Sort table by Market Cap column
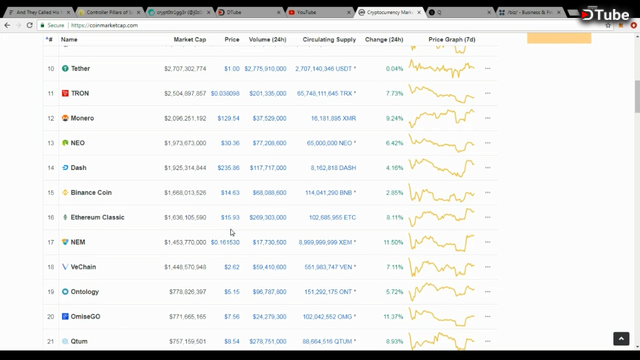The width and height of the screenshot is (640, 360). coord(190,40)
